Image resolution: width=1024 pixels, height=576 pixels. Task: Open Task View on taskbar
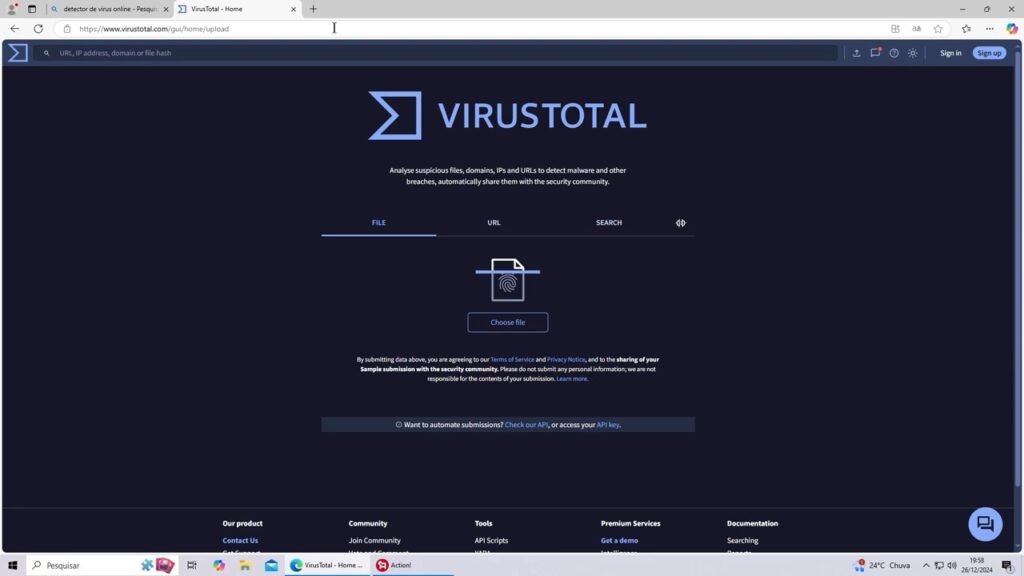point(191,565)
